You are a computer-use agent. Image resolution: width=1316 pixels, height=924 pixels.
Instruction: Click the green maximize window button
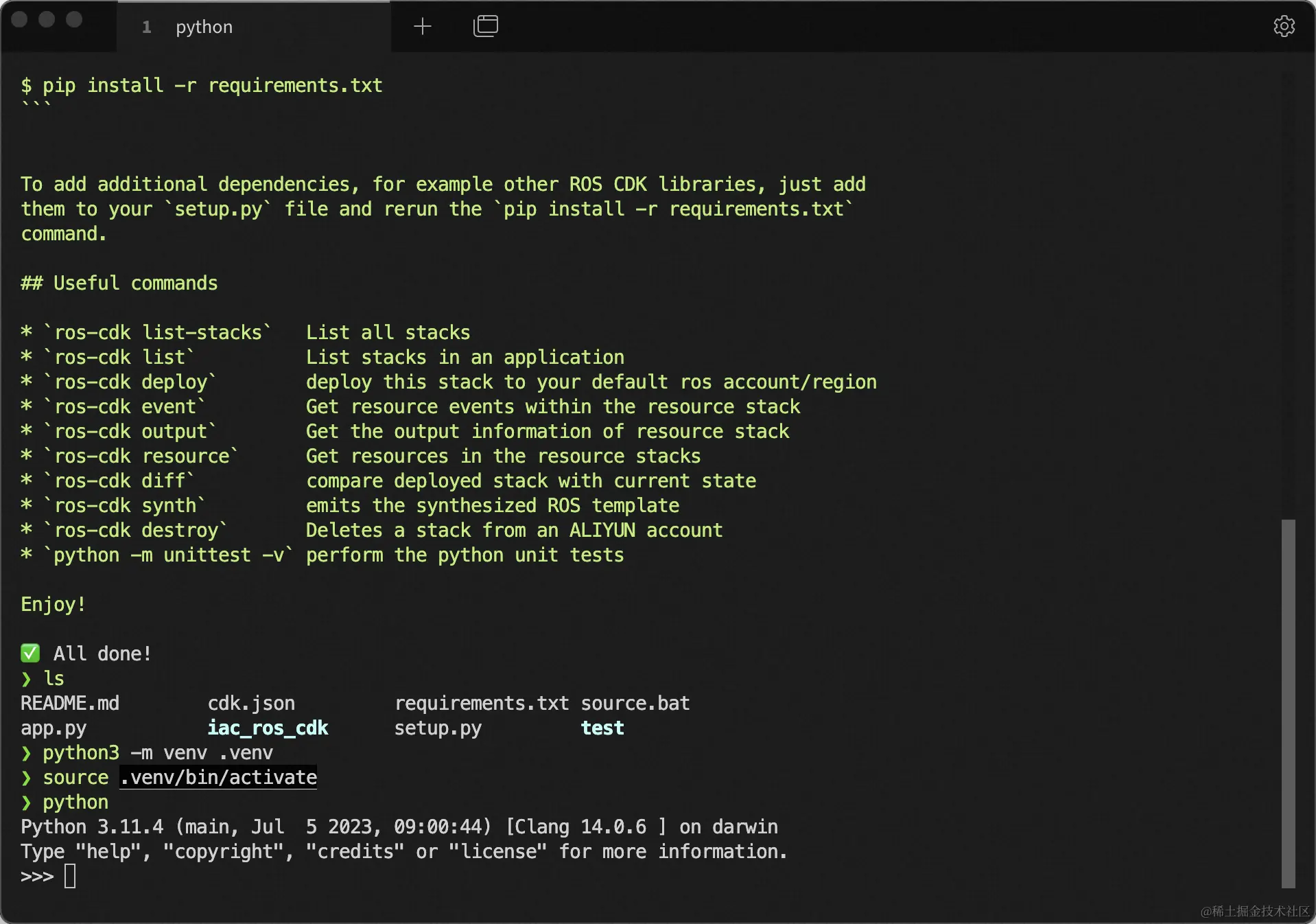tap(74, 20)
